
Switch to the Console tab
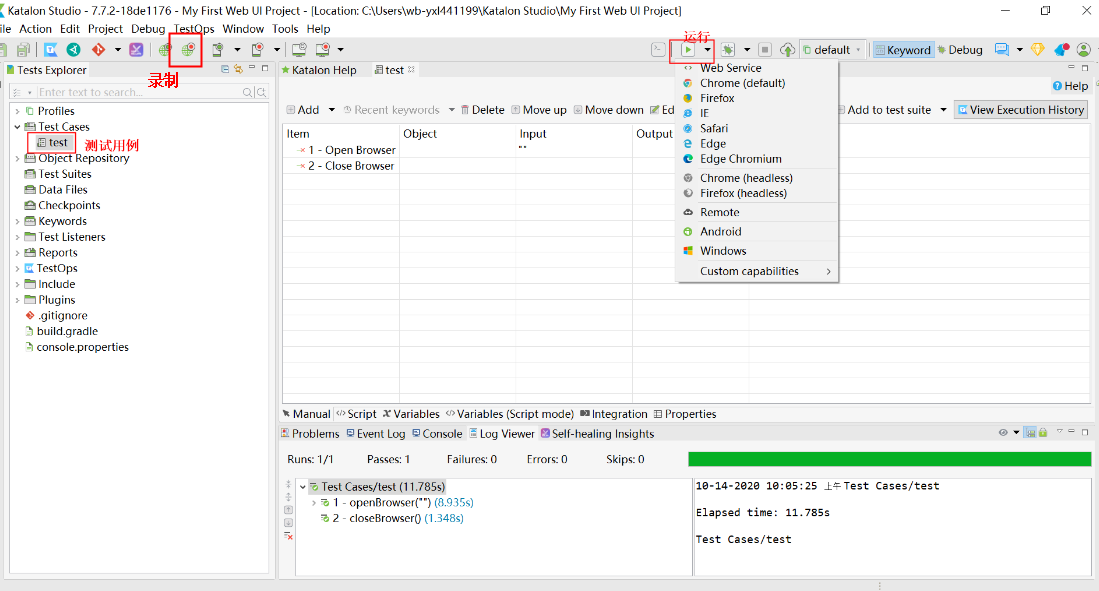[437, 433]
